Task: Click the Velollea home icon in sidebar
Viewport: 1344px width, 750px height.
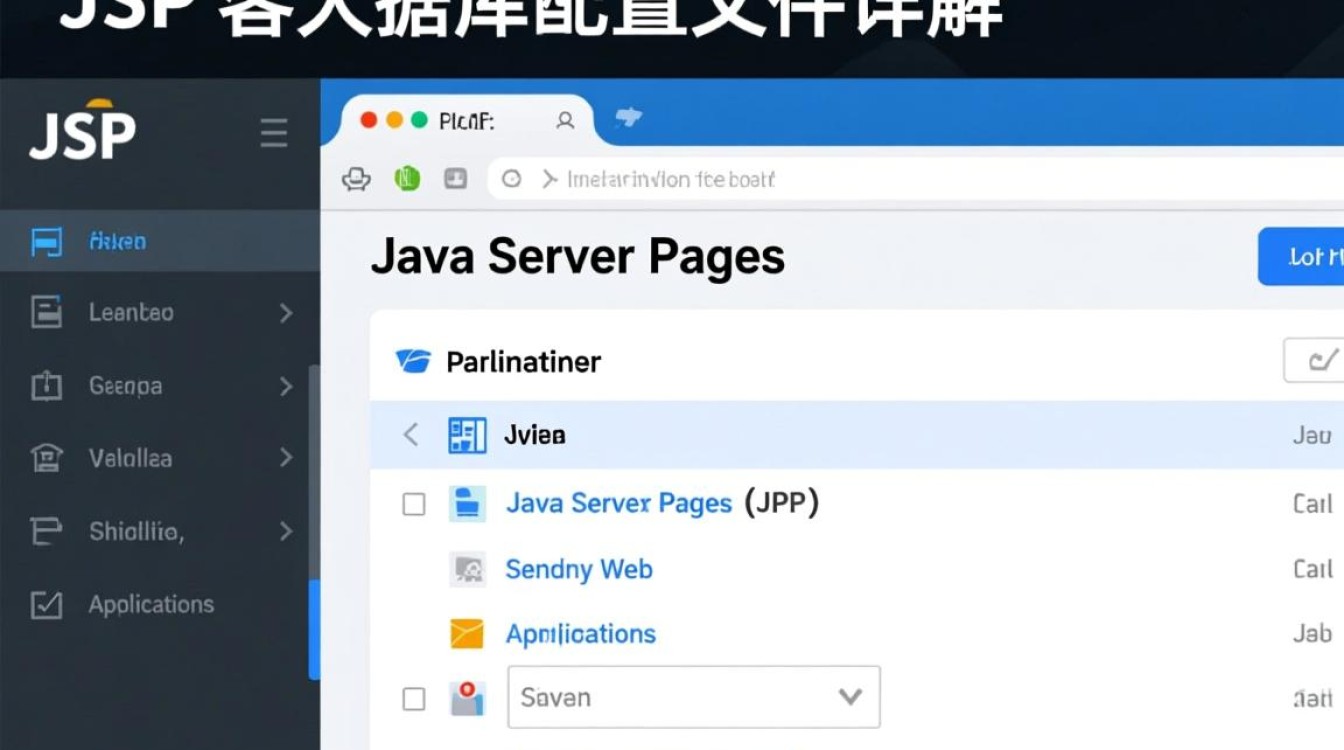Action: 44,458
